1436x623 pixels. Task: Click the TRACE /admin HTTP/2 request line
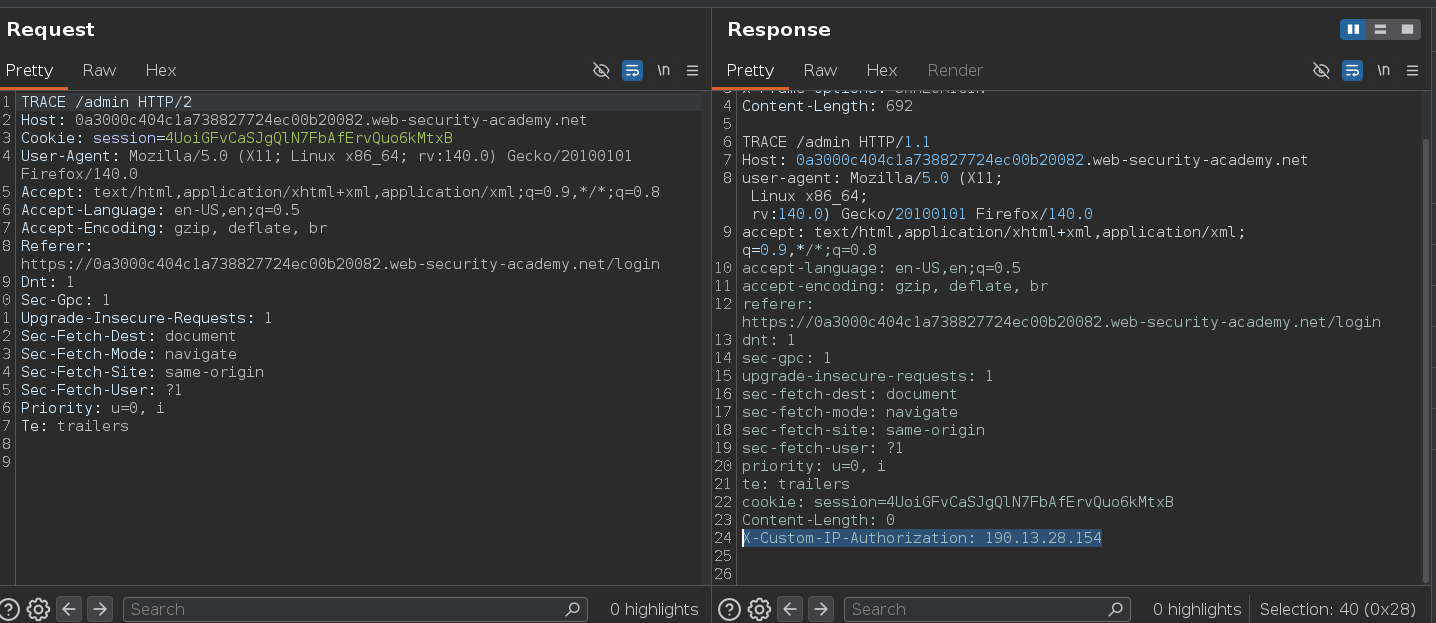tap(106, 102)
